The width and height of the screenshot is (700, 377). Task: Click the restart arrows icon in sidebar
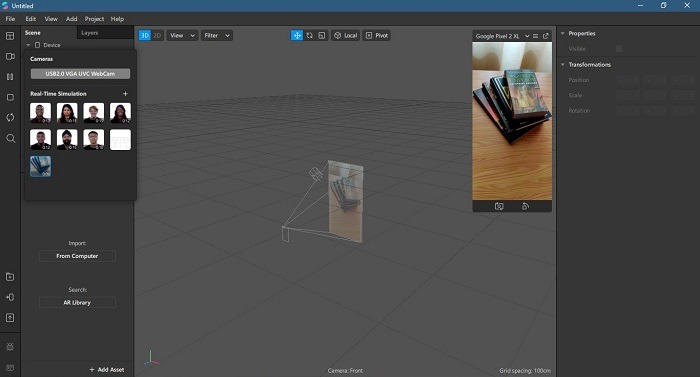(10, 117)
